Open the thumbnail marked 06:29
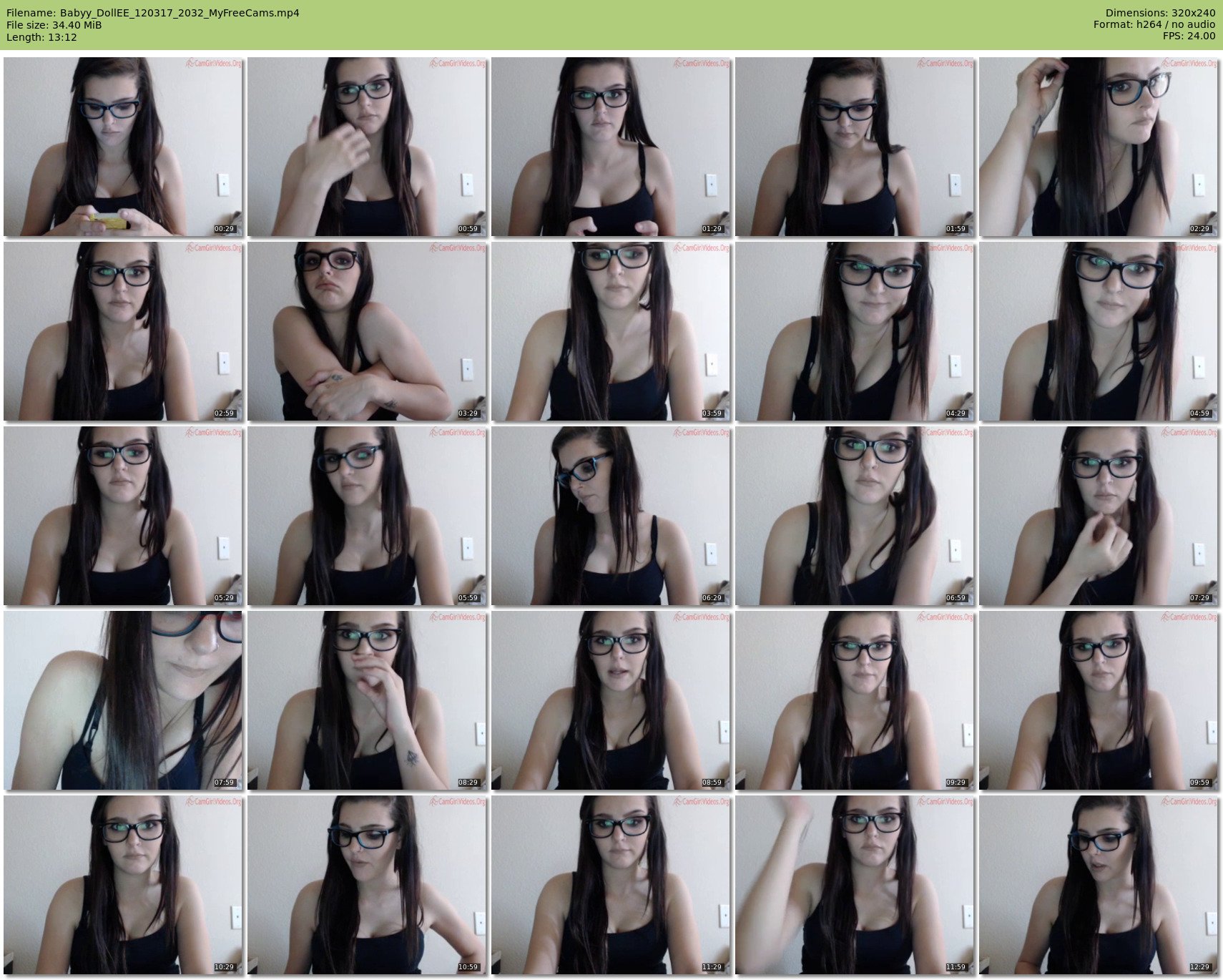The height and width of the screenshot is (980, 1223). tap(611, 516)
